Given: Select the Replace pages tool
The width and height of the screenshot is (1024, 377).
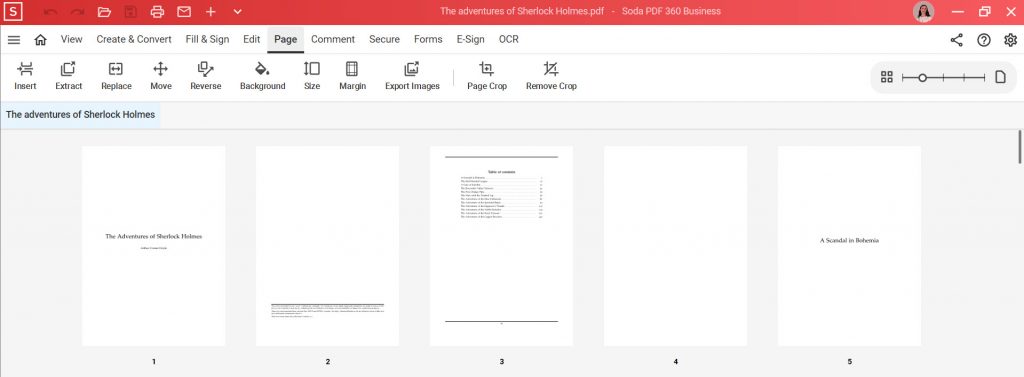Looking at the screenshot, I should (116, 76).
